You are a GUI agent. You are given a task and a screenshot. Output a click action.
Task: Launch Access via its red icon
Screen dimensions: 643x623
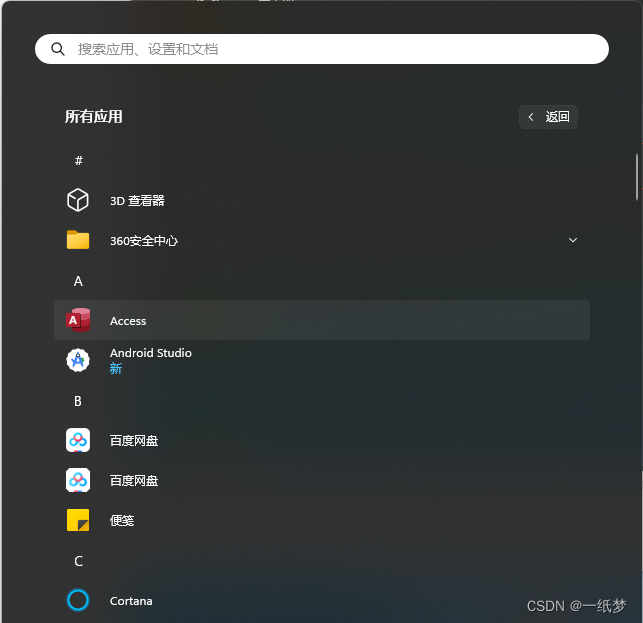click(78, 320)
